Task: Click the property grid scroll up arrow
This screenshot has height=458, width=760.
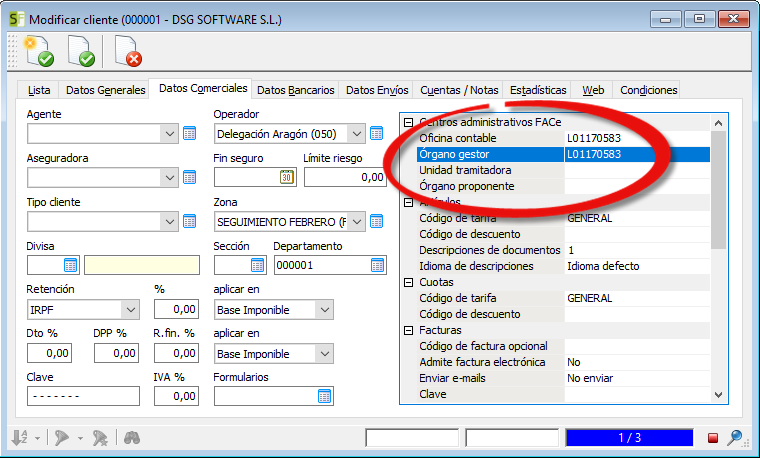Action: coord(718,123)
